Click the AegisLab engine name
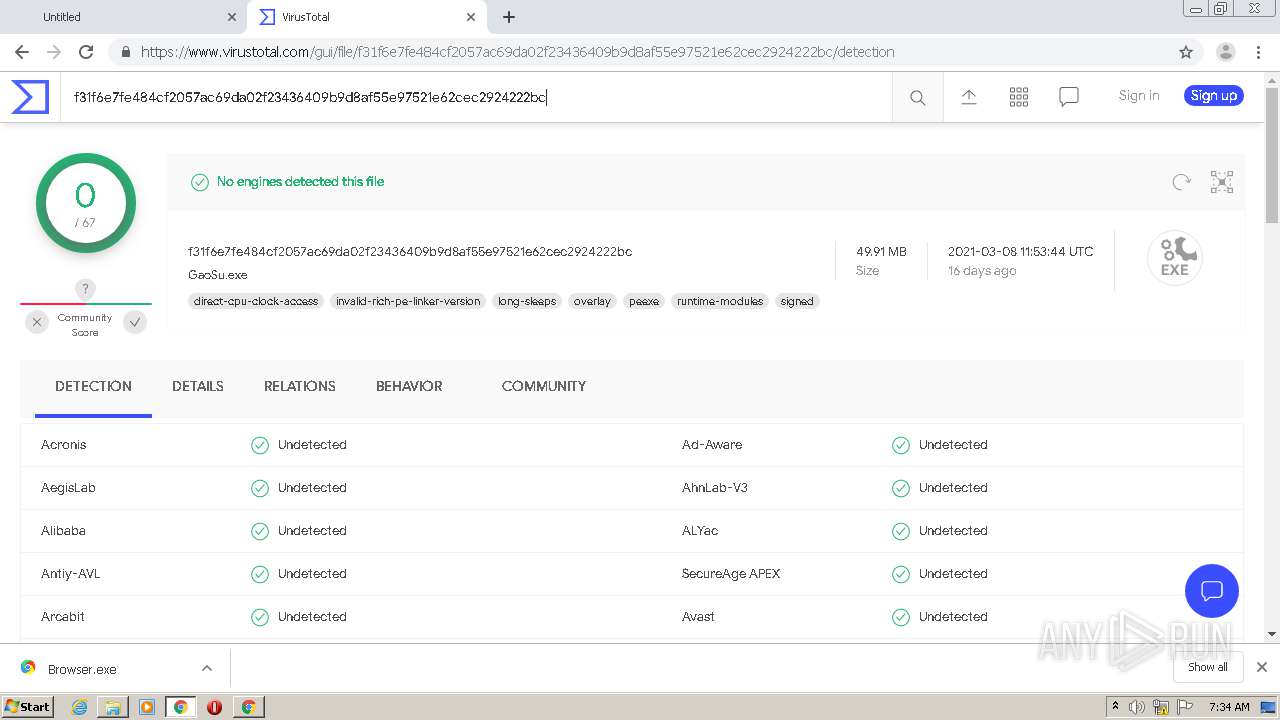1280x720 pixels. coord(68,488)
